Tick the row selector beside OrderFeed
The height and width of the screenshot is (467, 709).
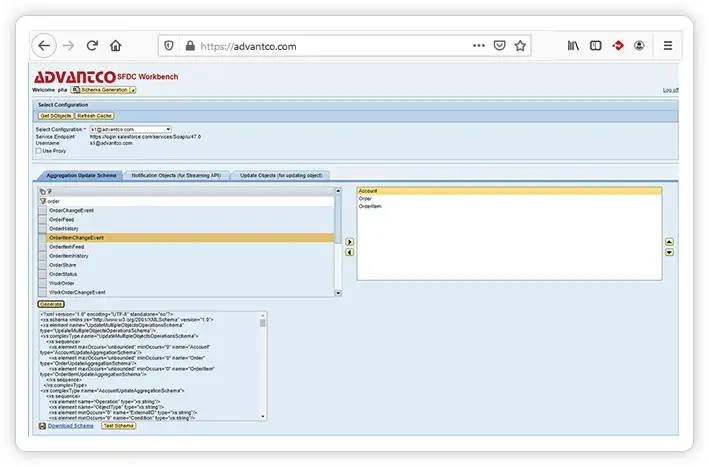pos(42,219)
